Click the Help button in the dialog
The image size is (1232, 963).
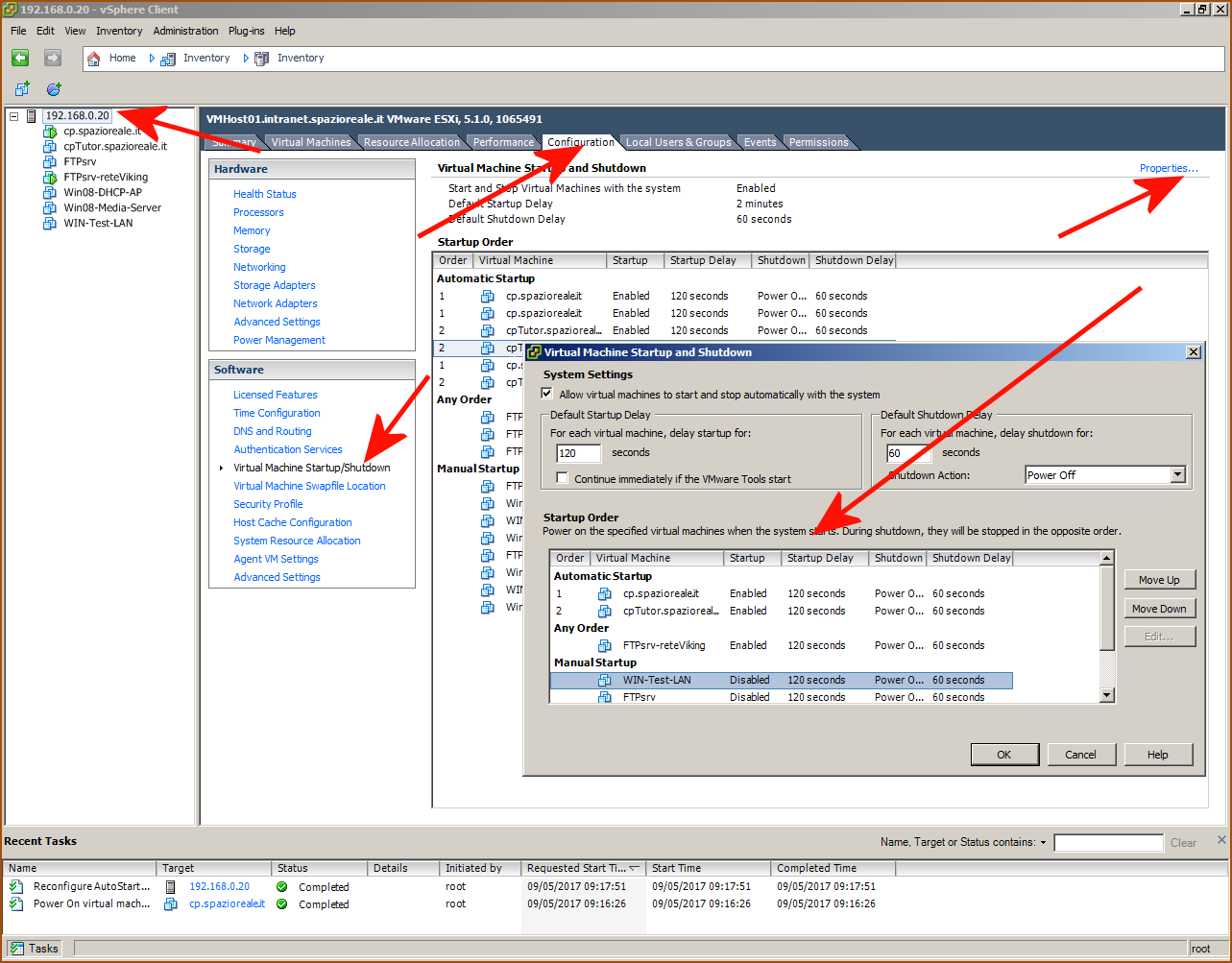tap(1158, 755)
